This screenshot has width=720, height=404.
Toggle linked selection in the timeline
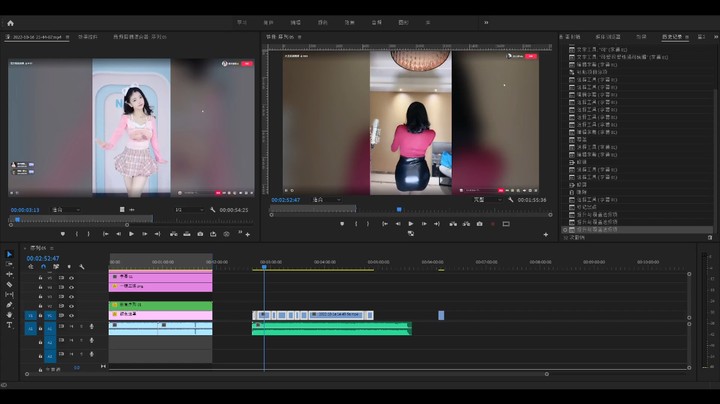pos(56,267)
